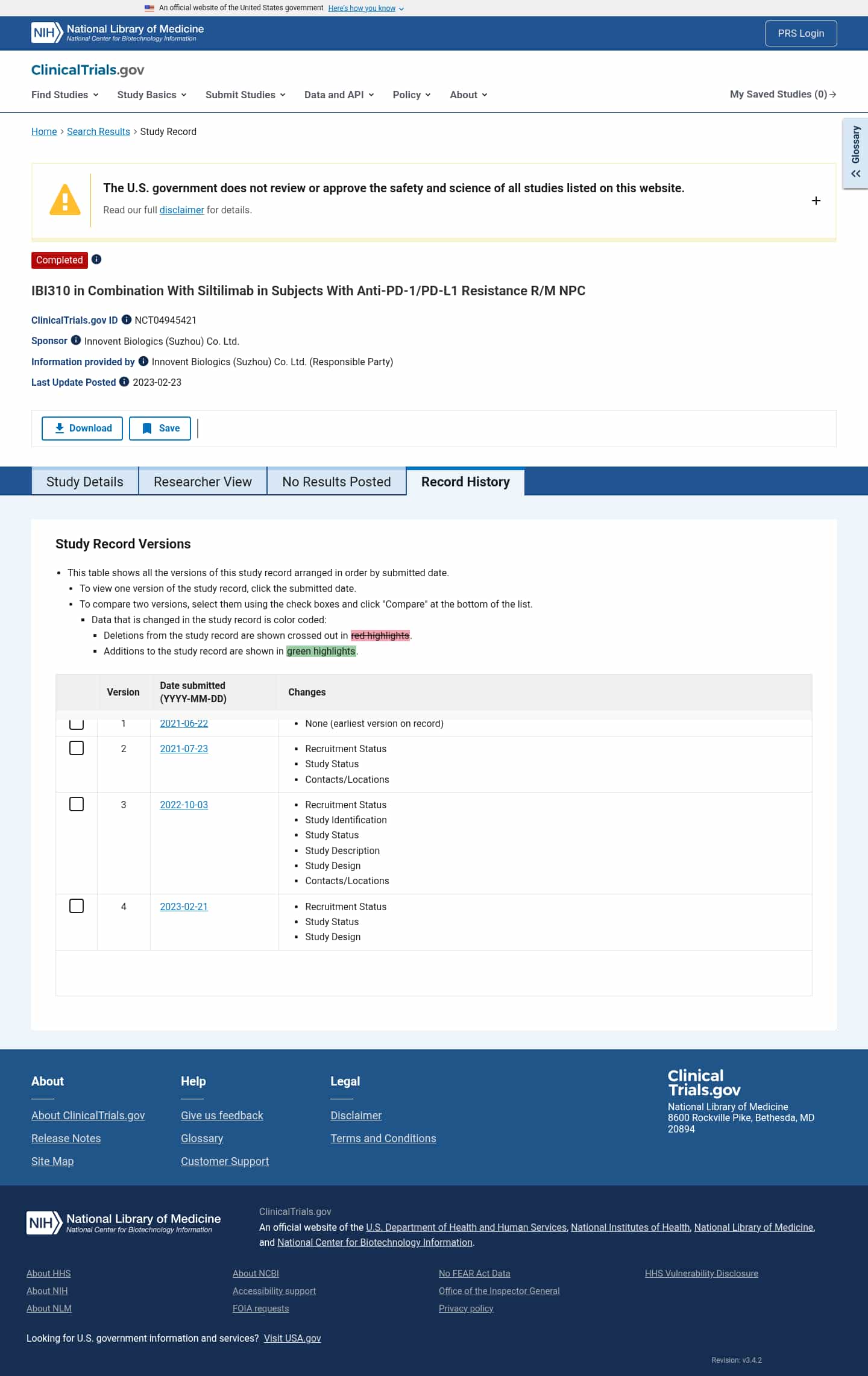Click the info icon next to ClinicalTrials.gov ID

point(127,319)
